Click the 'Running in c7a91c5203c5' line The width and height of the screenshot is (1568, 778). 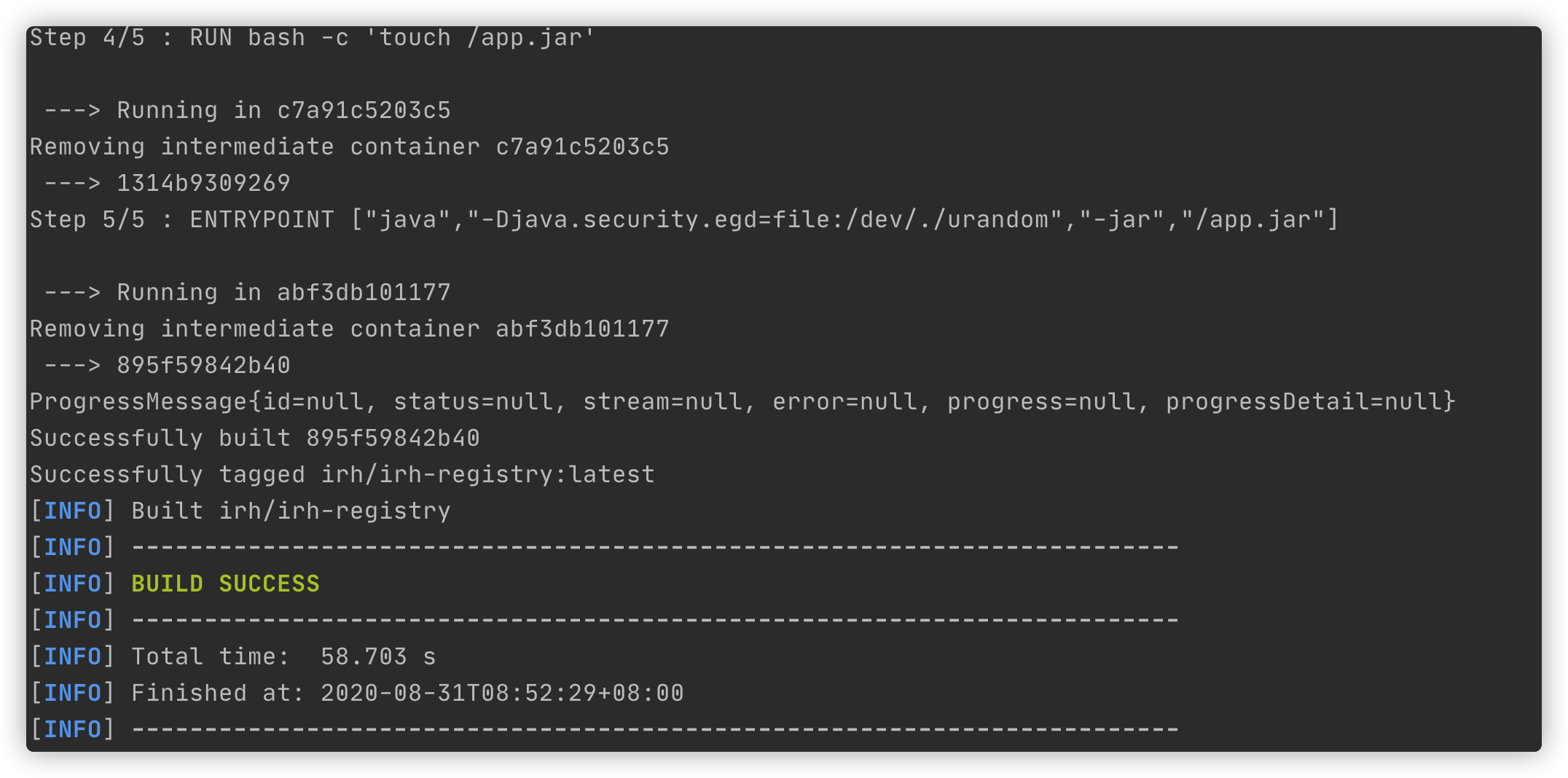[x=248, y=111]
